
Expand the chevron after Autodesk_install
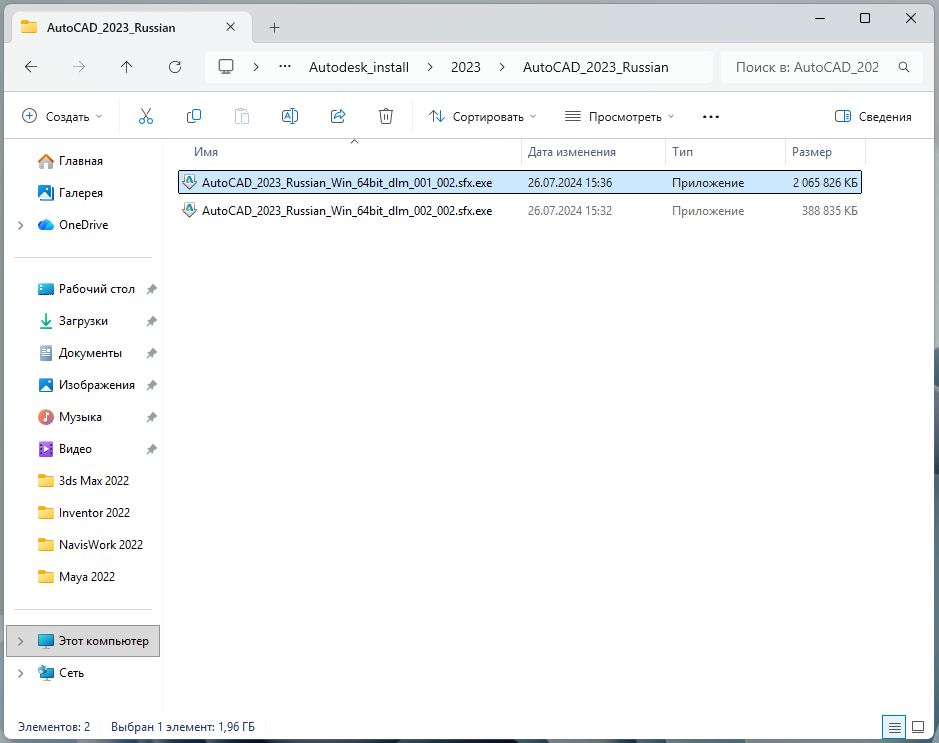tap(430, 67)
